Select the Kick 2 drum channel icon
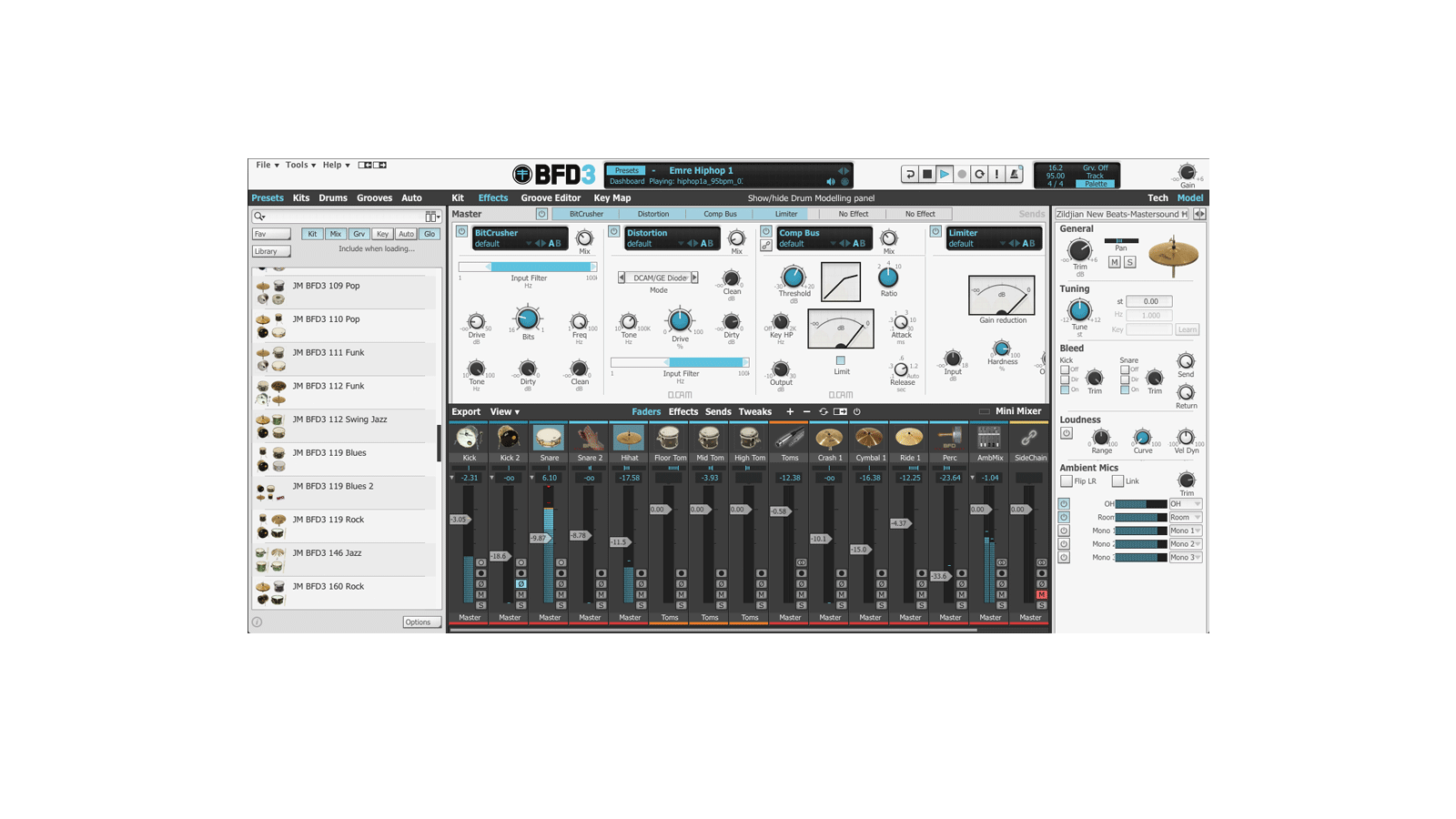Screen dimensions: 1456x819 click(509, 438)
